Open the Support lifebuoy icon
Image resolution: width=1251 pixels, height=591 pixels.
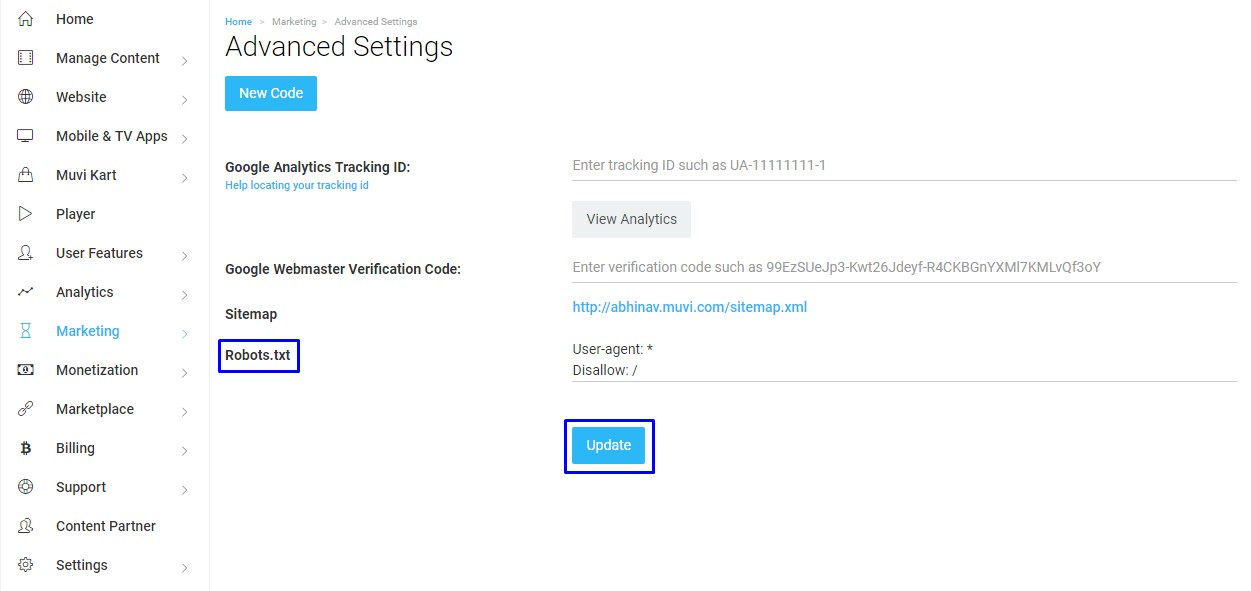[26, 487]
